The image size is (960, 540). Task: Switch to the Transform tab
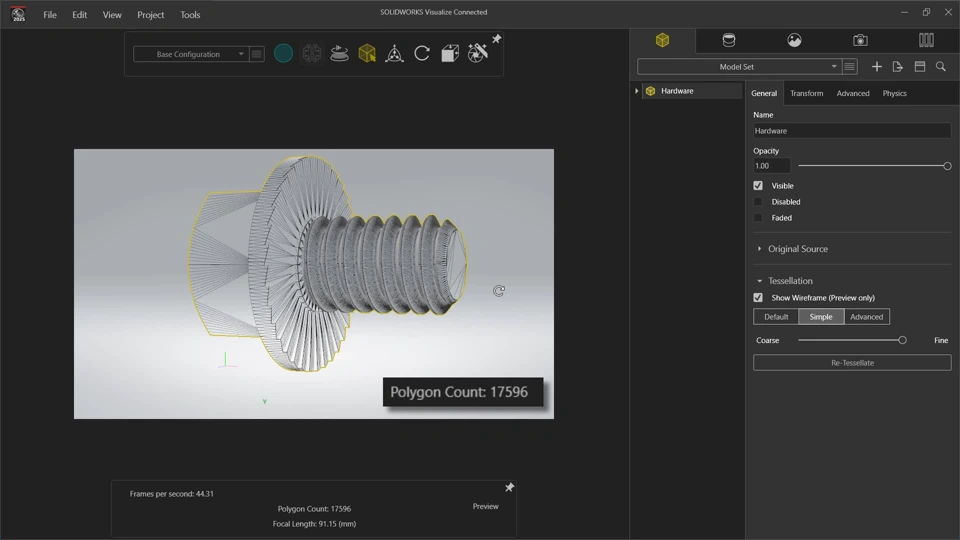[x=806, y=93]
